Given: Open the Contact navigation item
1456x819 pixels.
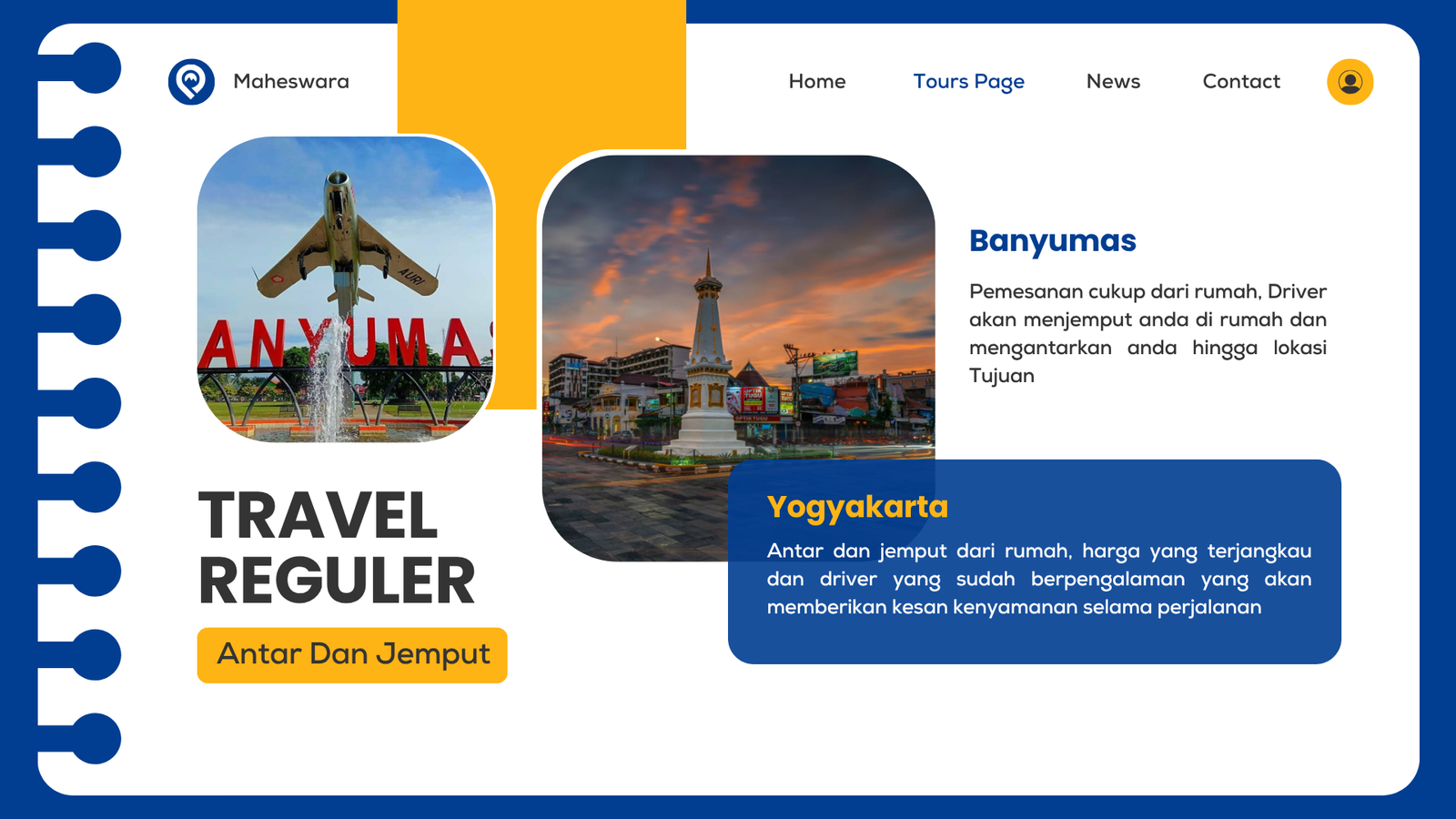Looking at the screenshot, I should pyautogui.click(x=1240, y=82).
